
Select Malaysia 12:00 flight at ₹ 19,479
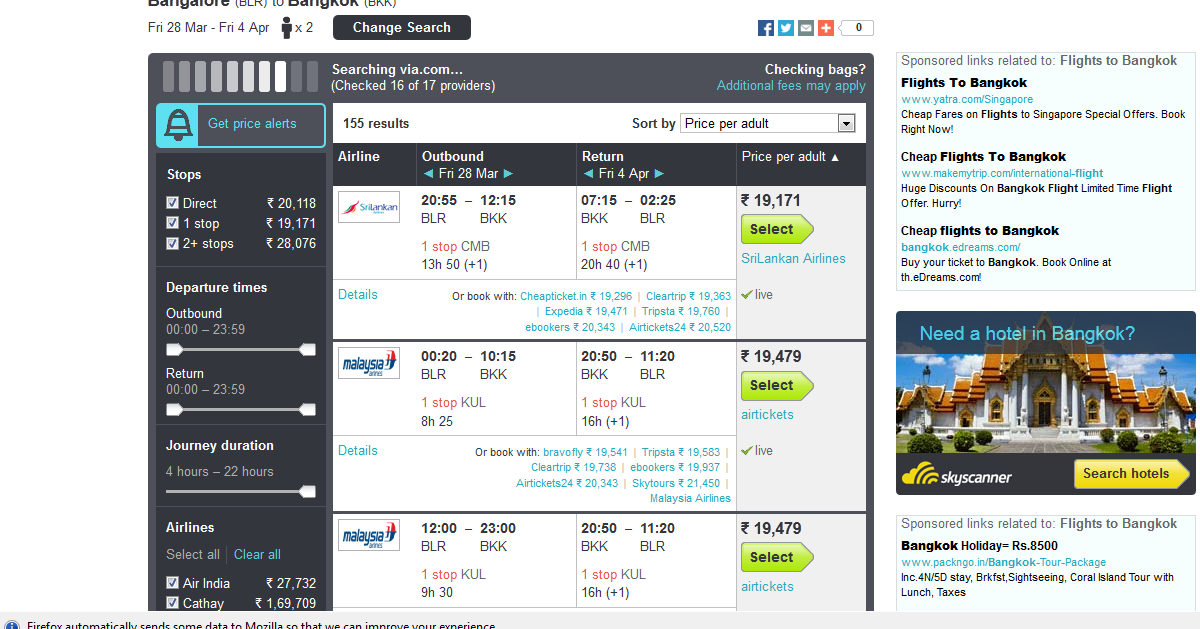[777, 557]
